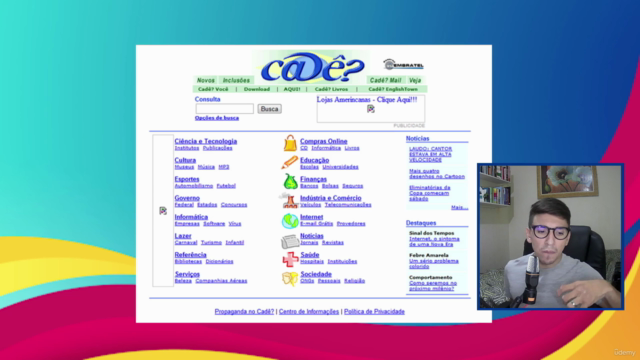Open Carnaval subcategory under Lazer
640x360 pixels.
coord(186,242)
